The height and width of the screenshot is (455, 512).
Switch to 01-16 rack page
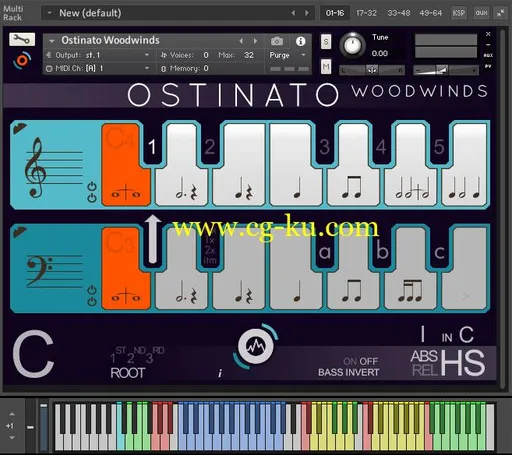pos(335,13)
